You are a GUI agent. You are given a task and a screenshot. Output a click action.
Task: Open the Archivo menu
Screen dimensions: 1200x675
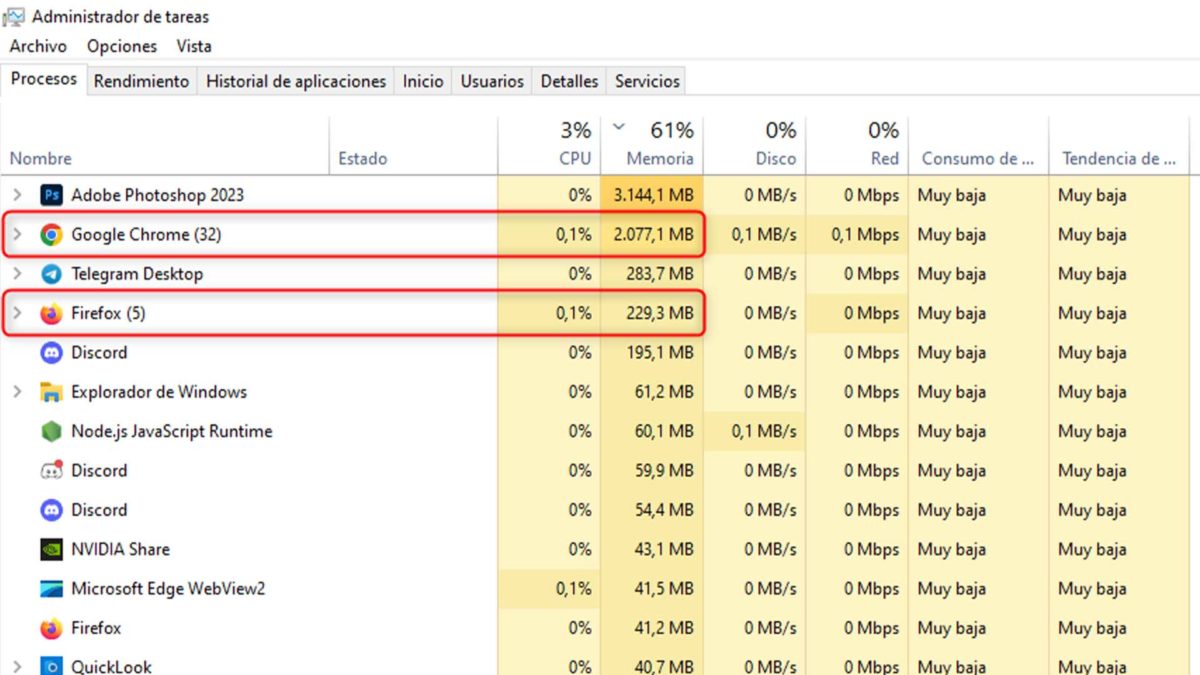pos(38,46)
